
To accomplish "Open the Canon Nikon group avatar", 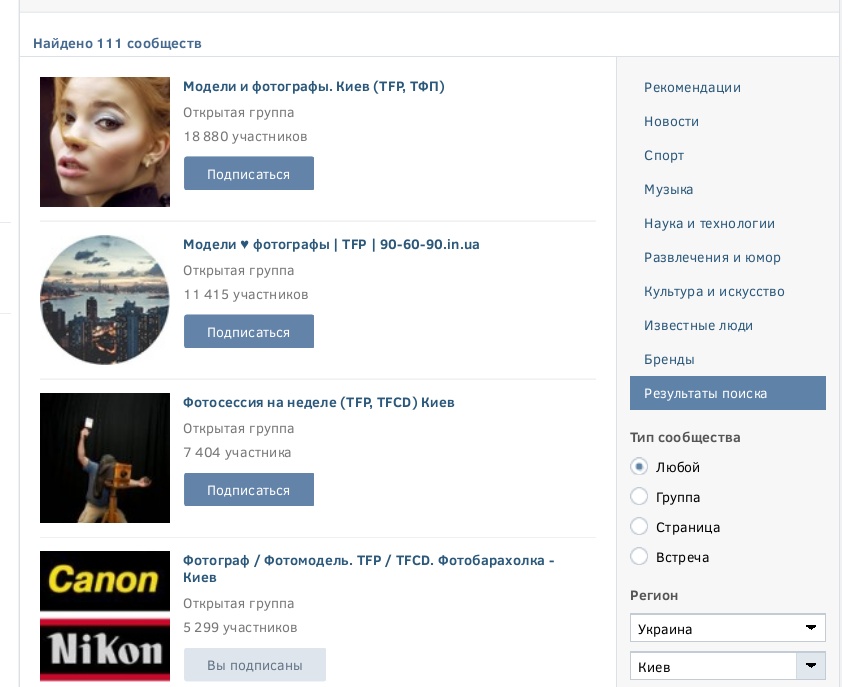I will click(105, 616).
